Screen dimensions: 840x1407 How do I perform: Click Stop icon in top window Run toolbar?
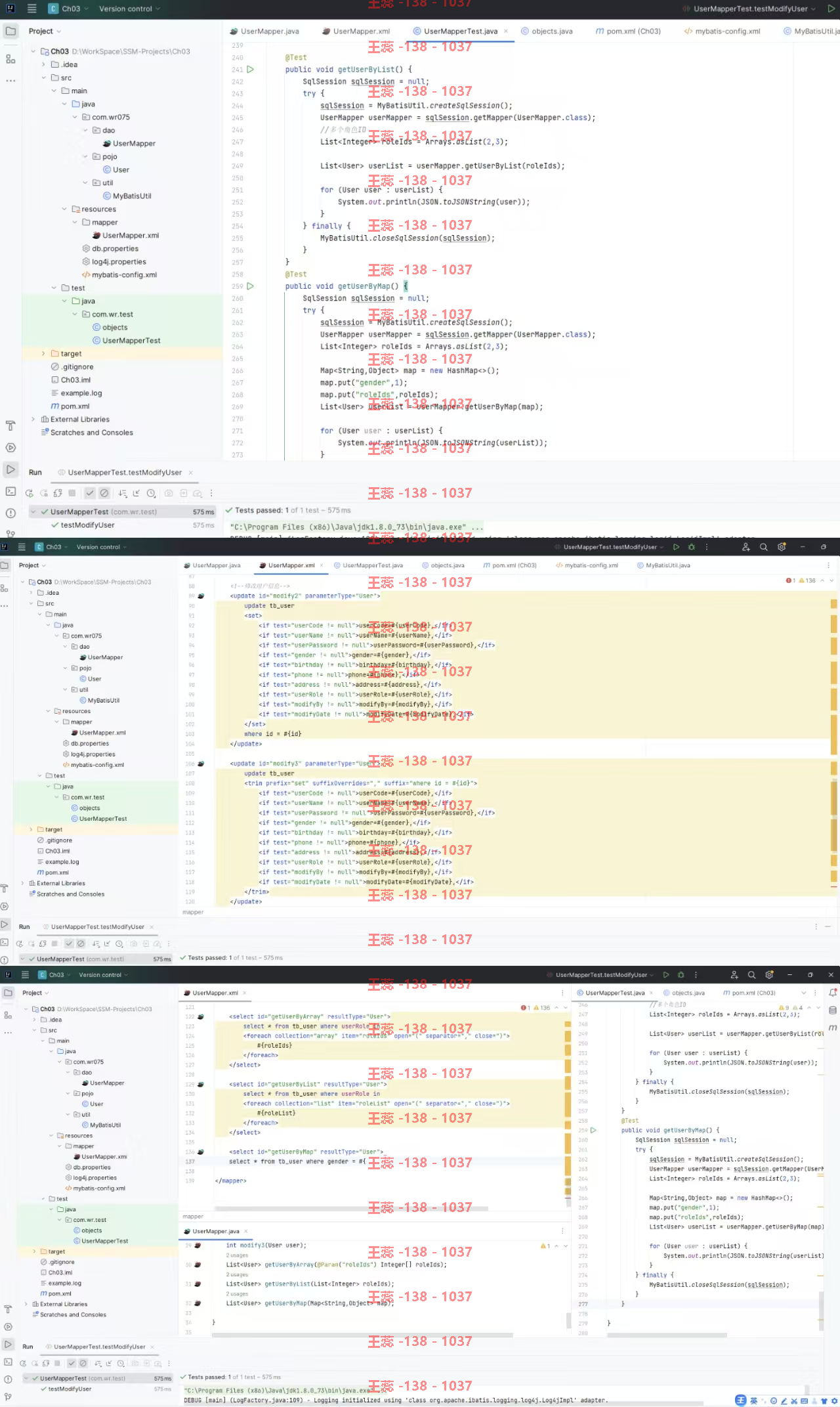click(72, 493)
